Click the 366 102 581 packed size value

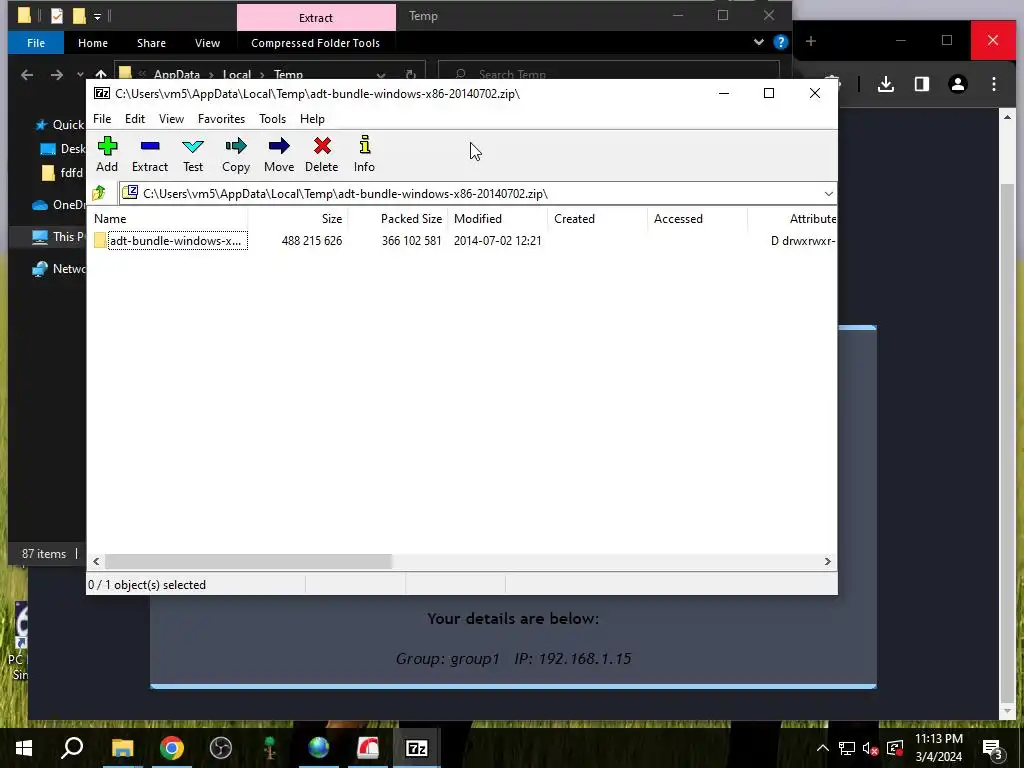pyautogui.click(x=411, y=241)
